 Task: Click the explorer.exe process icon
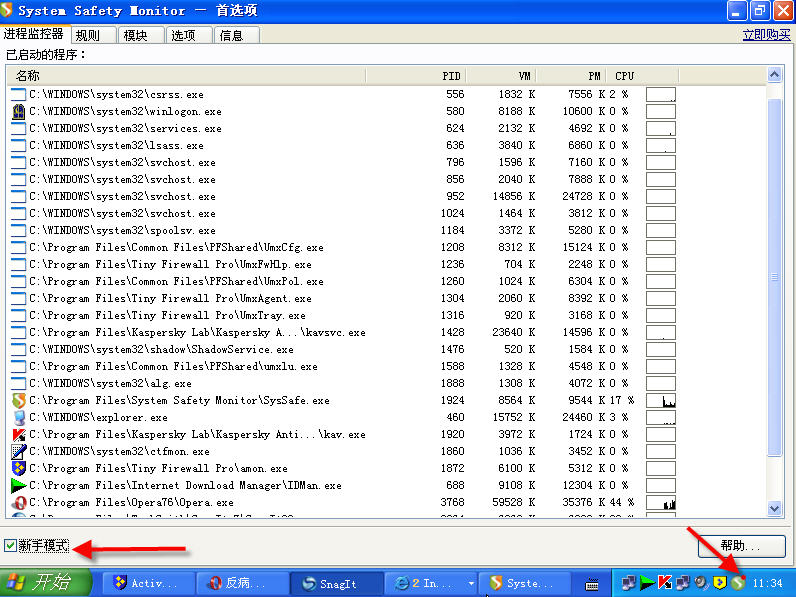coord(19,417)
